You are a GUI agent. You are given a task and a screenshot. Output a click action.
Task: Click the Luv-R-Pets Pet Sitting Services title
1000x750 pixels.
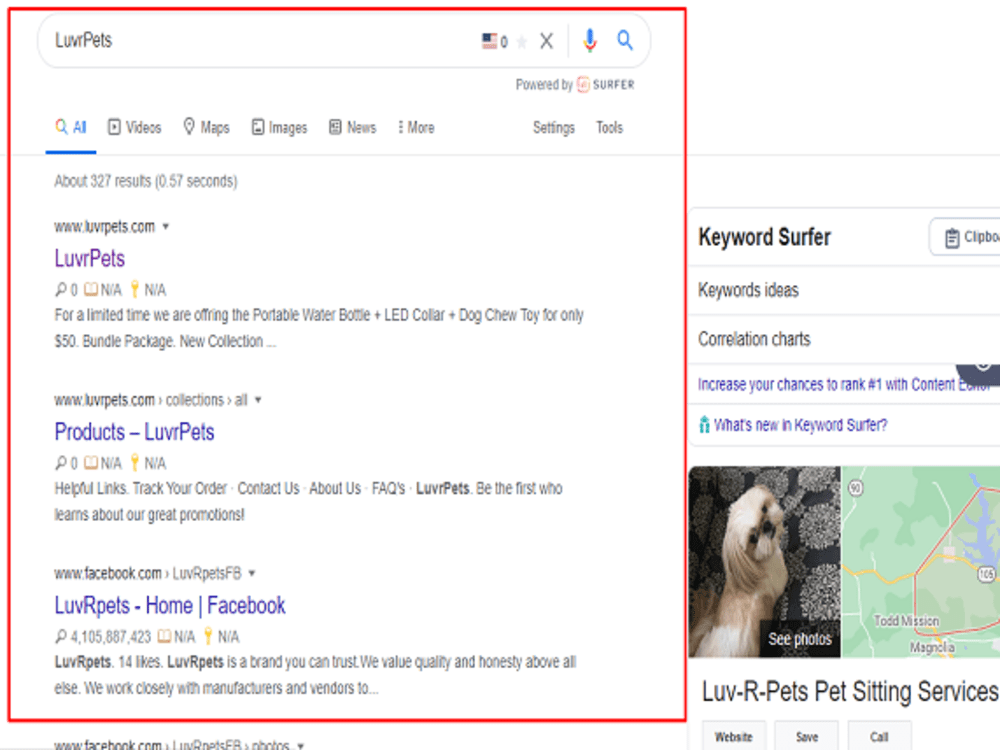(x=850, y=692)
